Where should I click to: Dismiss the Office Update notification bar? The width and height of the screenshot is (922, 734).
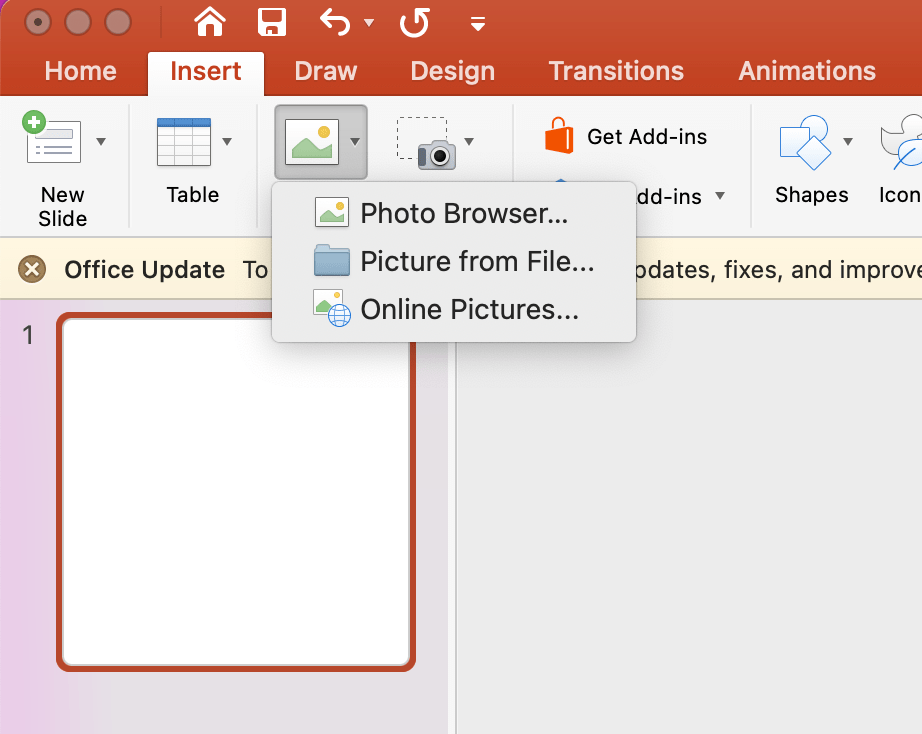point(32,269)
